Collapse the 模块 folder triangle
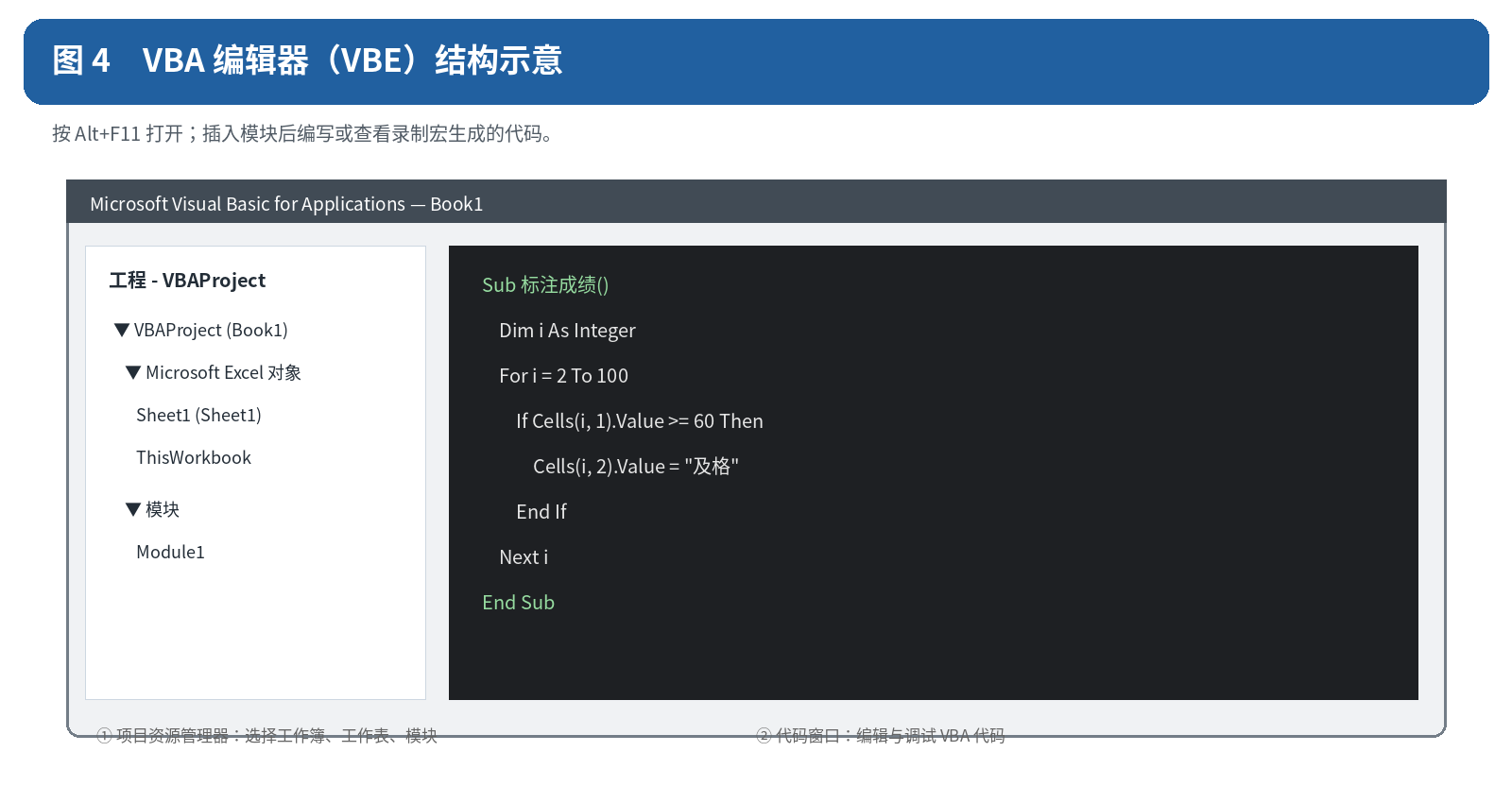The width and height of the screenshot is (1512, 803). [133, 509]
